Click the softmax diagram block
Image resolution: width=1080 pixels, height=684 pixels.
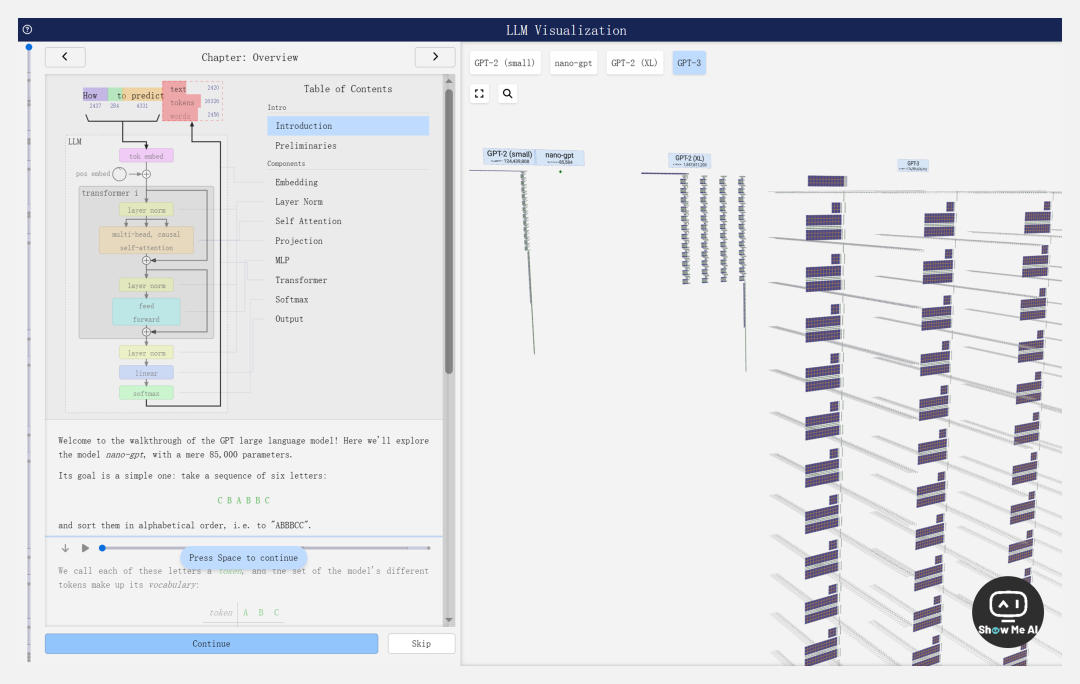[146, 393]
